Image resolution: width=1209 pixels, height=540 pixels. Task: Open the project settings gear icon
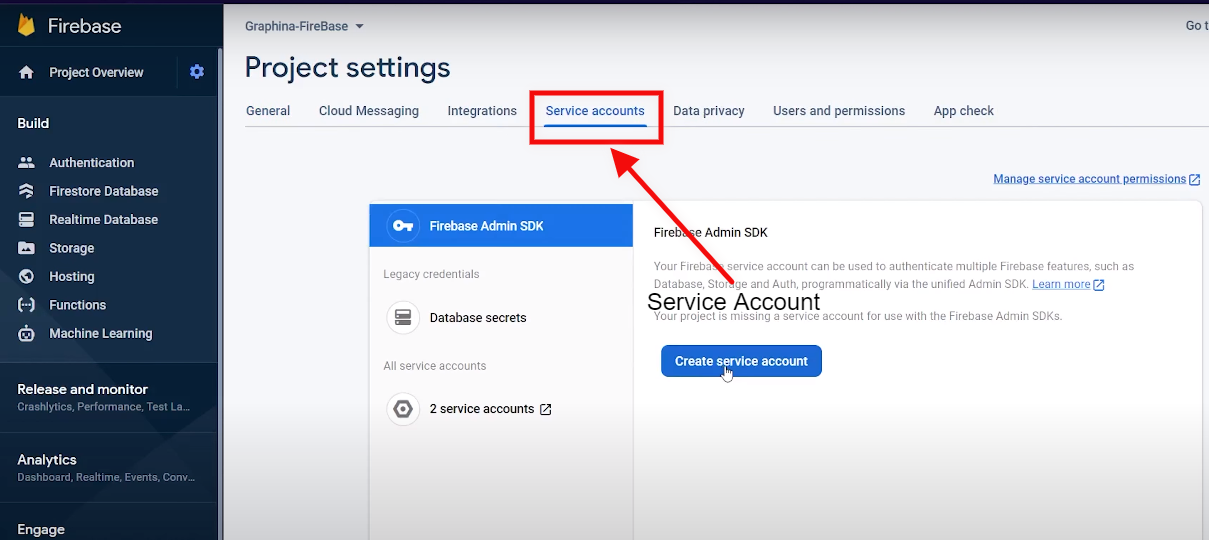[x=197, y=72]
